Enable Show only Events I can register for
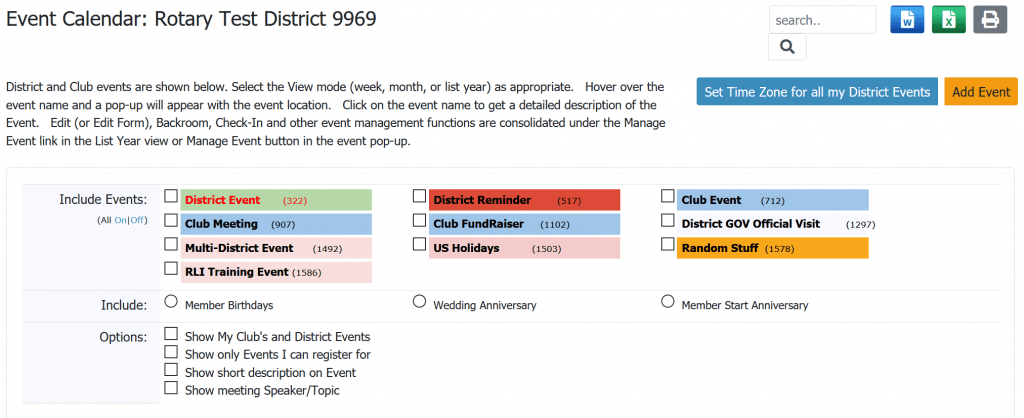Image resolution: width=1024 pixels, height=418 pixels. (x=171, y=352)
